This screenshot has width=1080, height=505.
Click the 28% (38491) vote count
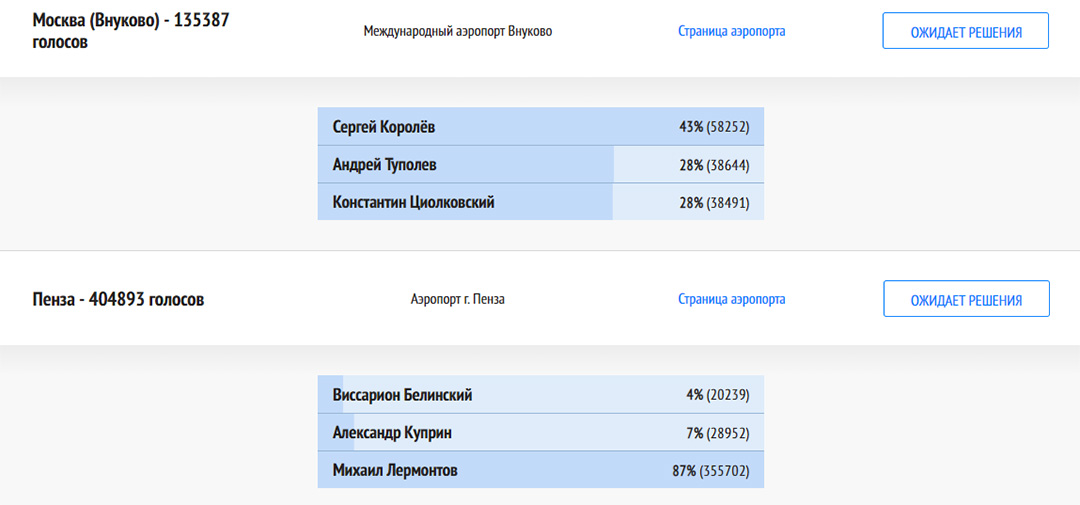(x=714, y=203)
